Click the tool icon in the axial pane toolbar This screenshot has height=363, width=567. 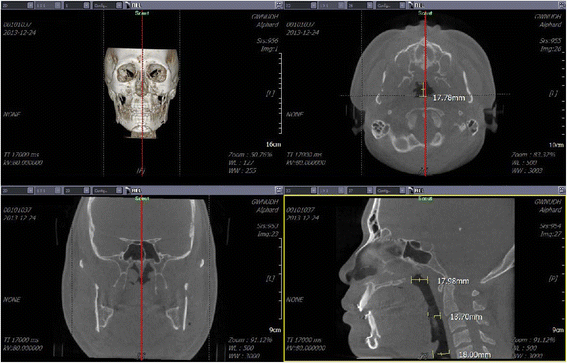[411, 5]
